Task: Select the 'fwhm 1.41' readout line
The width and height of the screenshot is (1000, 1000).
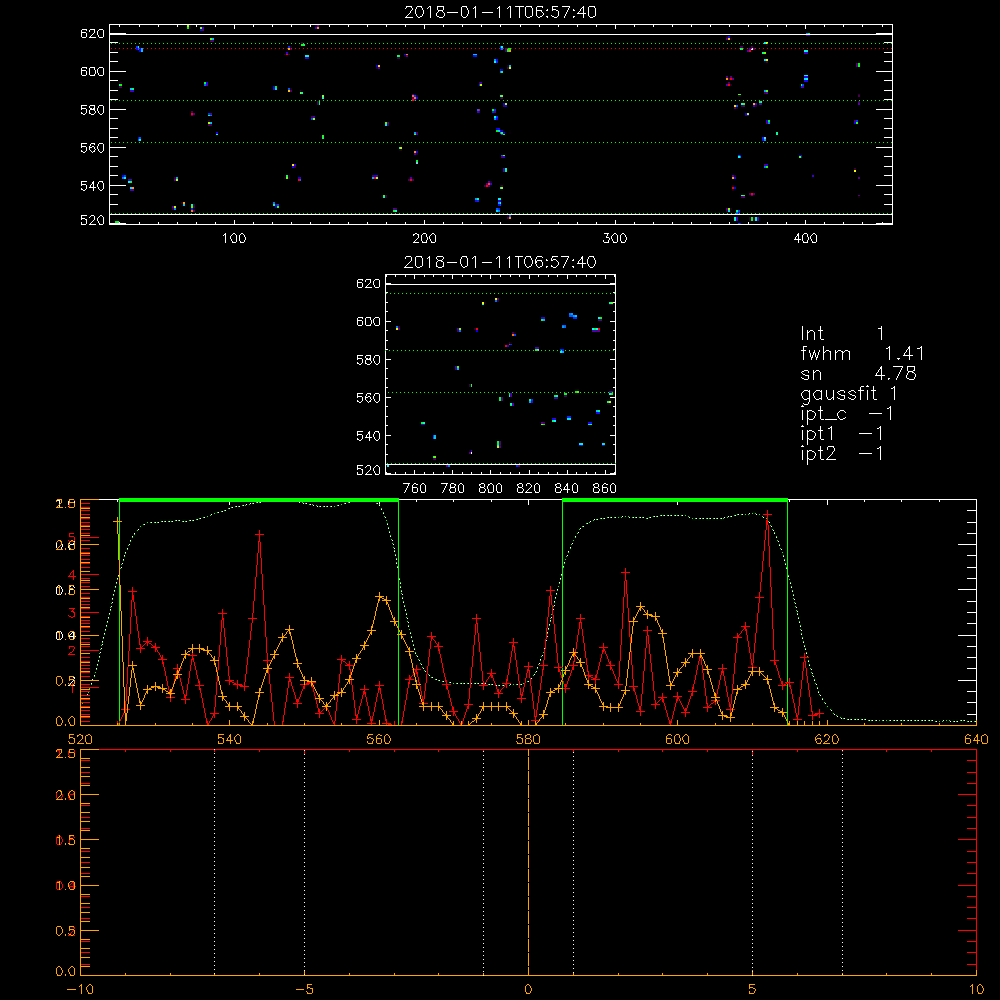Action: tap(862, 353)
